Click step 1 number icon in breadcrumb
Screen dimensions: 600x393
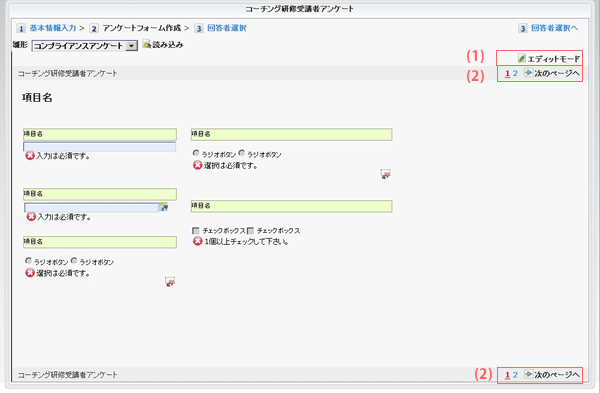(21, 28)
